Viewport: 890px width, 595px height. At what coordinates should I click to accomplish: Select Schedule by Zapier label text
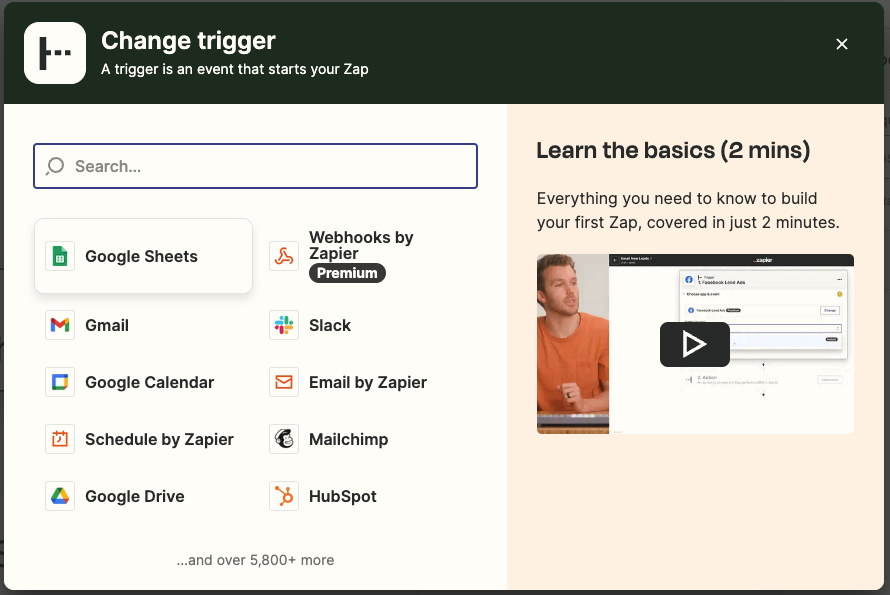tap(159, 439)
